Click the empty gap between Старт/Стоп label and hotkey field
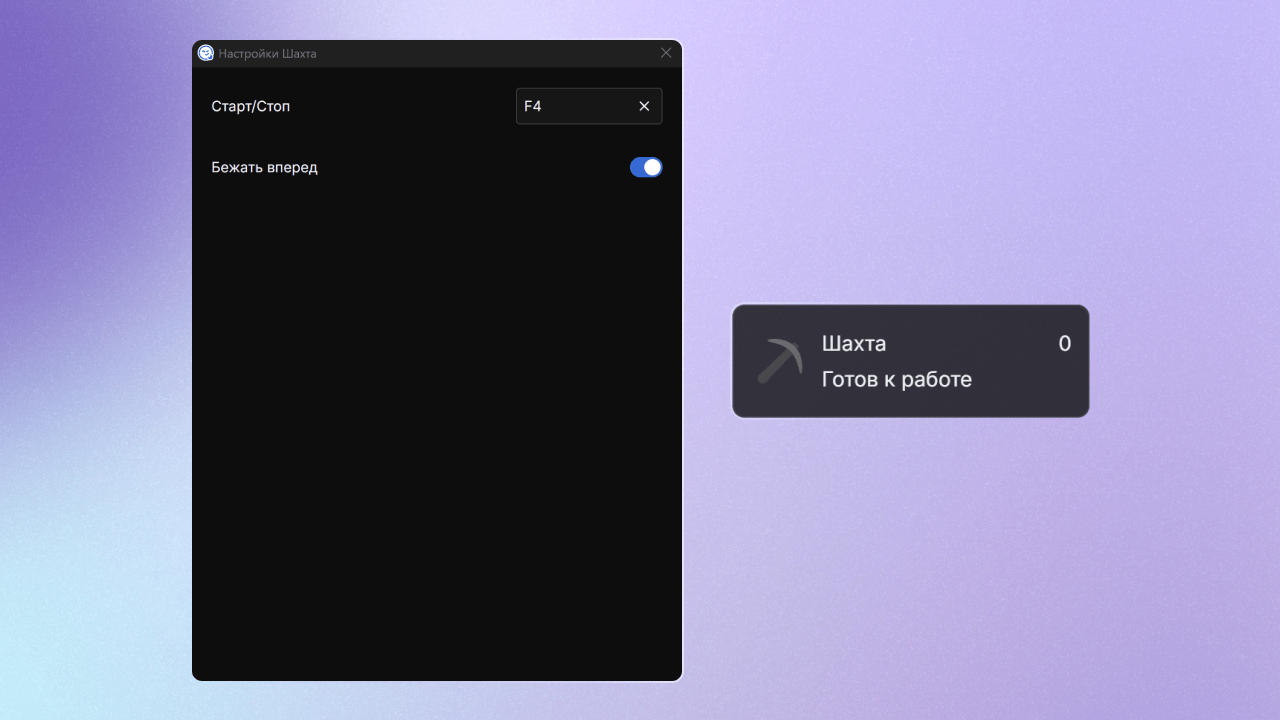Screen dimensions: 1280x720 coord(400,106)
